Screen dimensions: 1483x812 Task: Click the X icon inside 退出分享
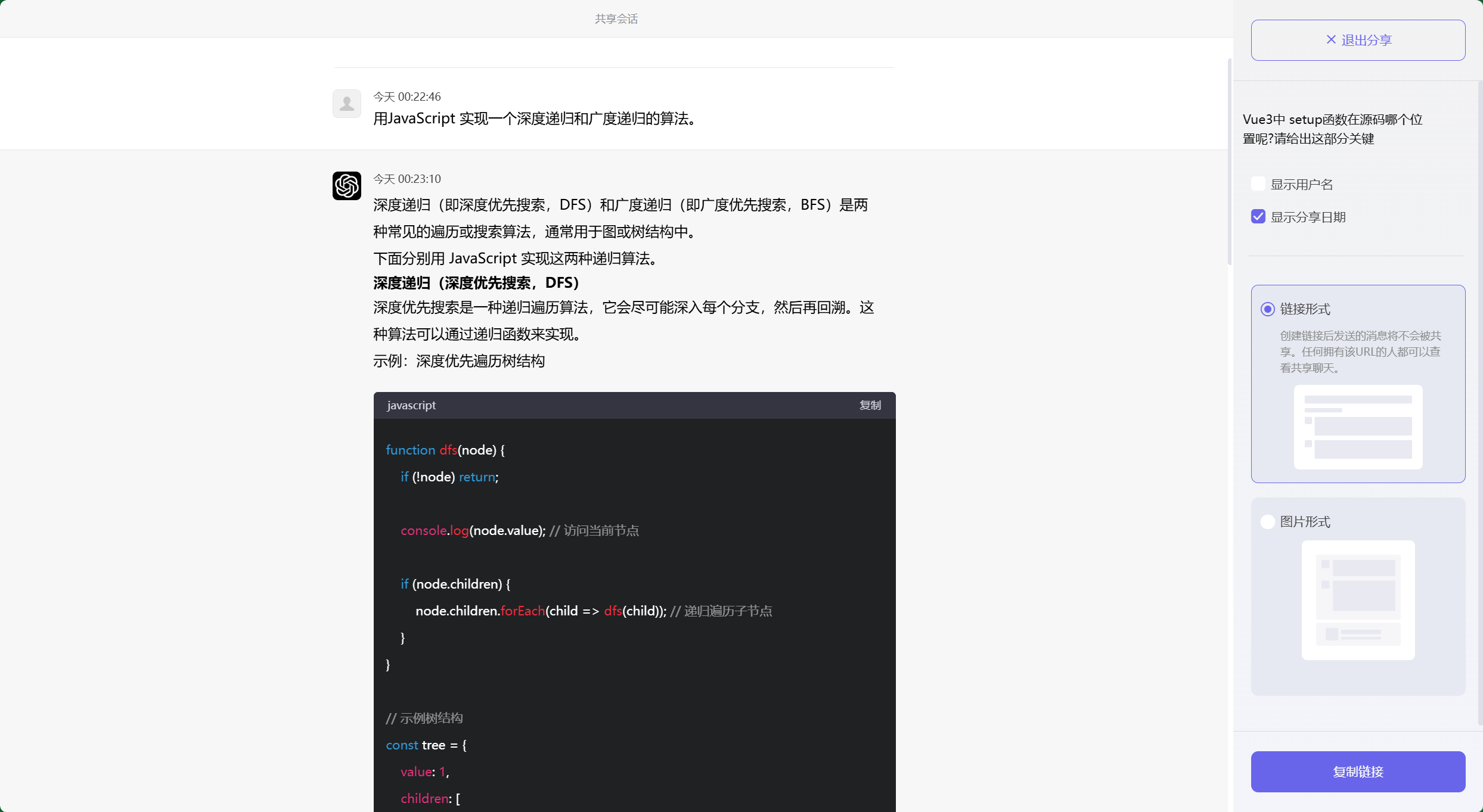coord(1330,39)
